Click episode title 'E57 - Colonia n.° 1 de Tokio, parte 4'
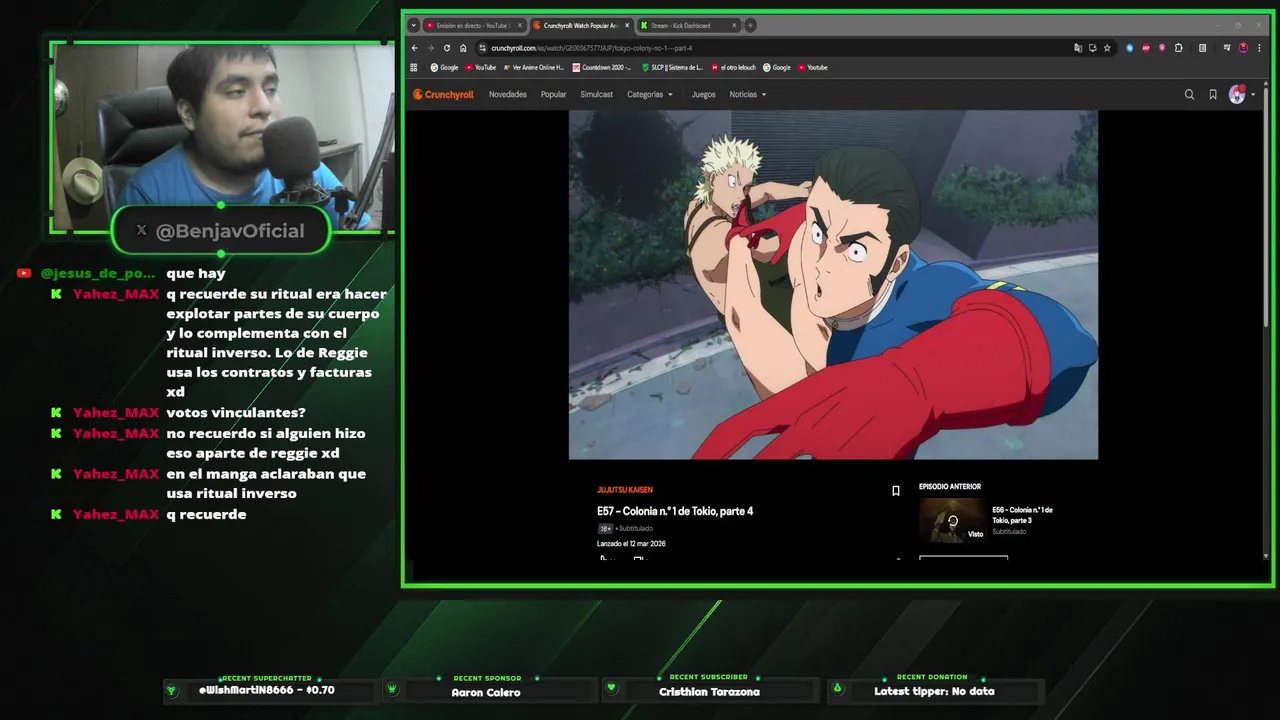Image resolution: width=1280 pixels, height=720 pixels. (675, 511)
